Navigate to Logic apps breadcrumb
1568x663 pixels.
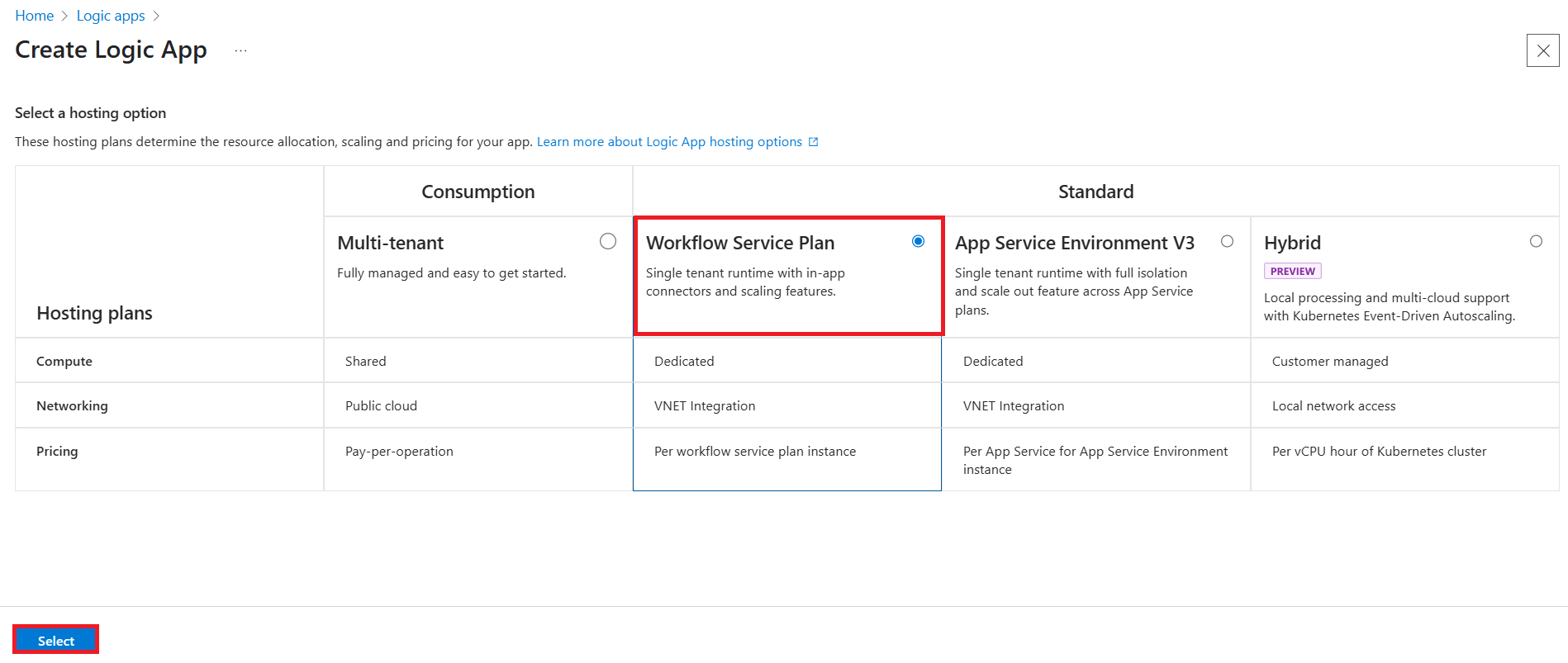111,16
